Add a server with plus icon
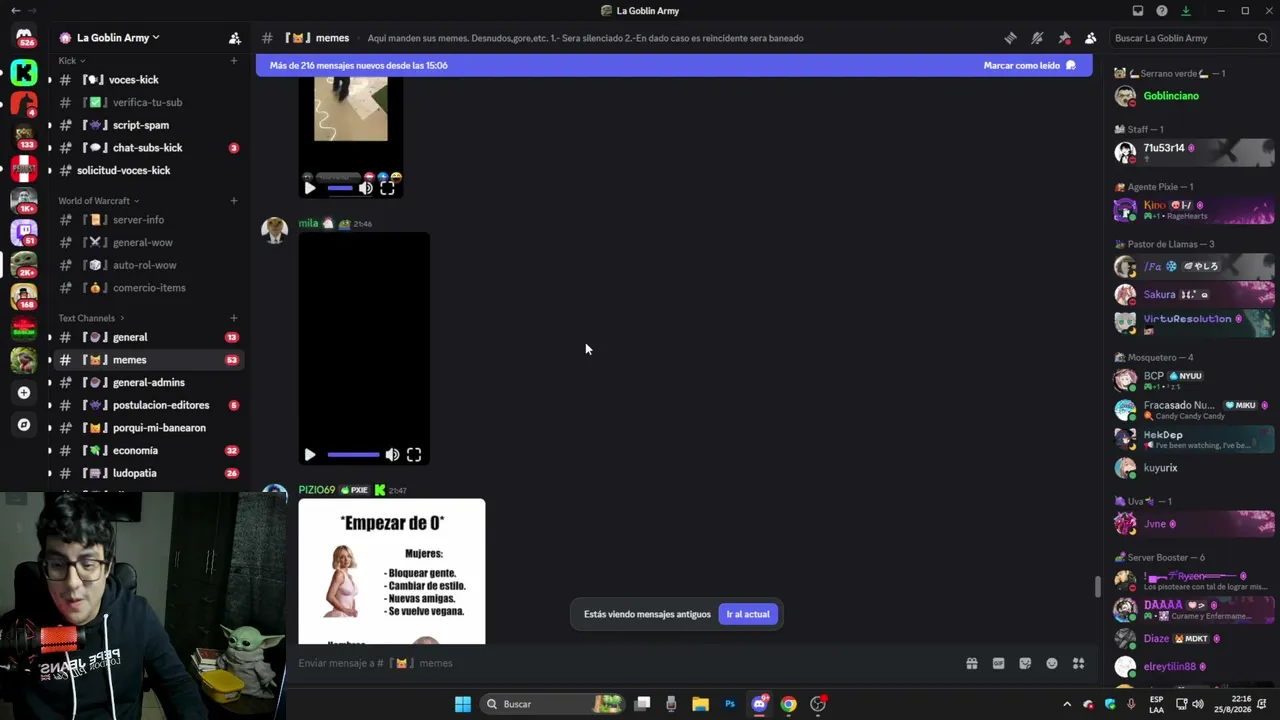 24,393
